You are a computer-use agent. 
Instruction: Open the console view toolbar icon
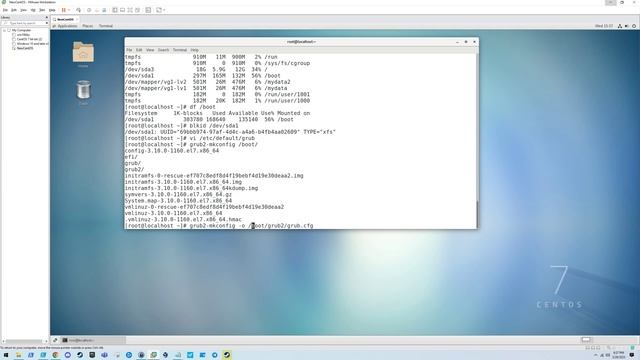coord(148,10)
